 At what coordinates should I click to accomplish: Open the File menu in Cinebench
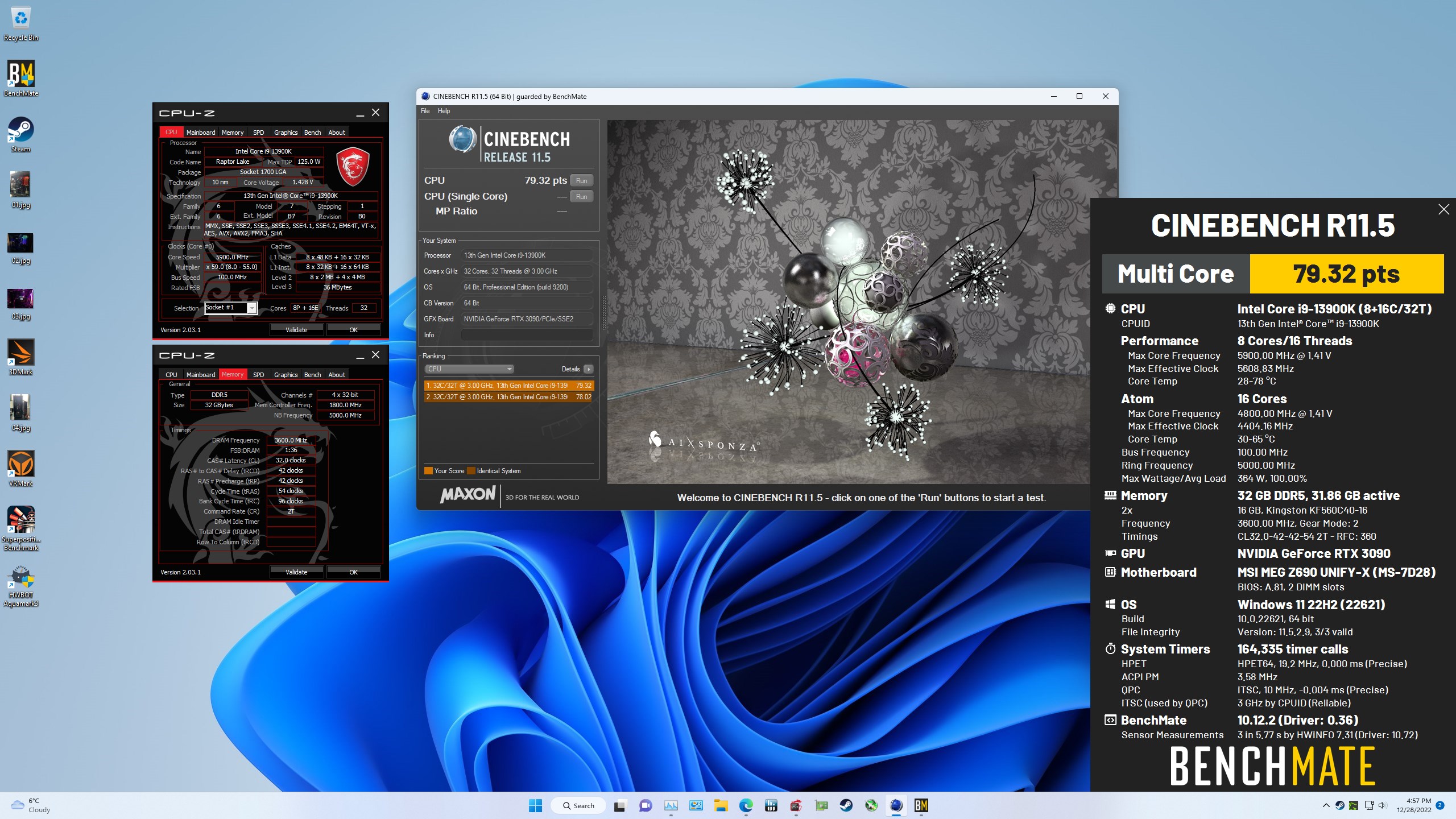pyautogui.click(x=425, y=111)
